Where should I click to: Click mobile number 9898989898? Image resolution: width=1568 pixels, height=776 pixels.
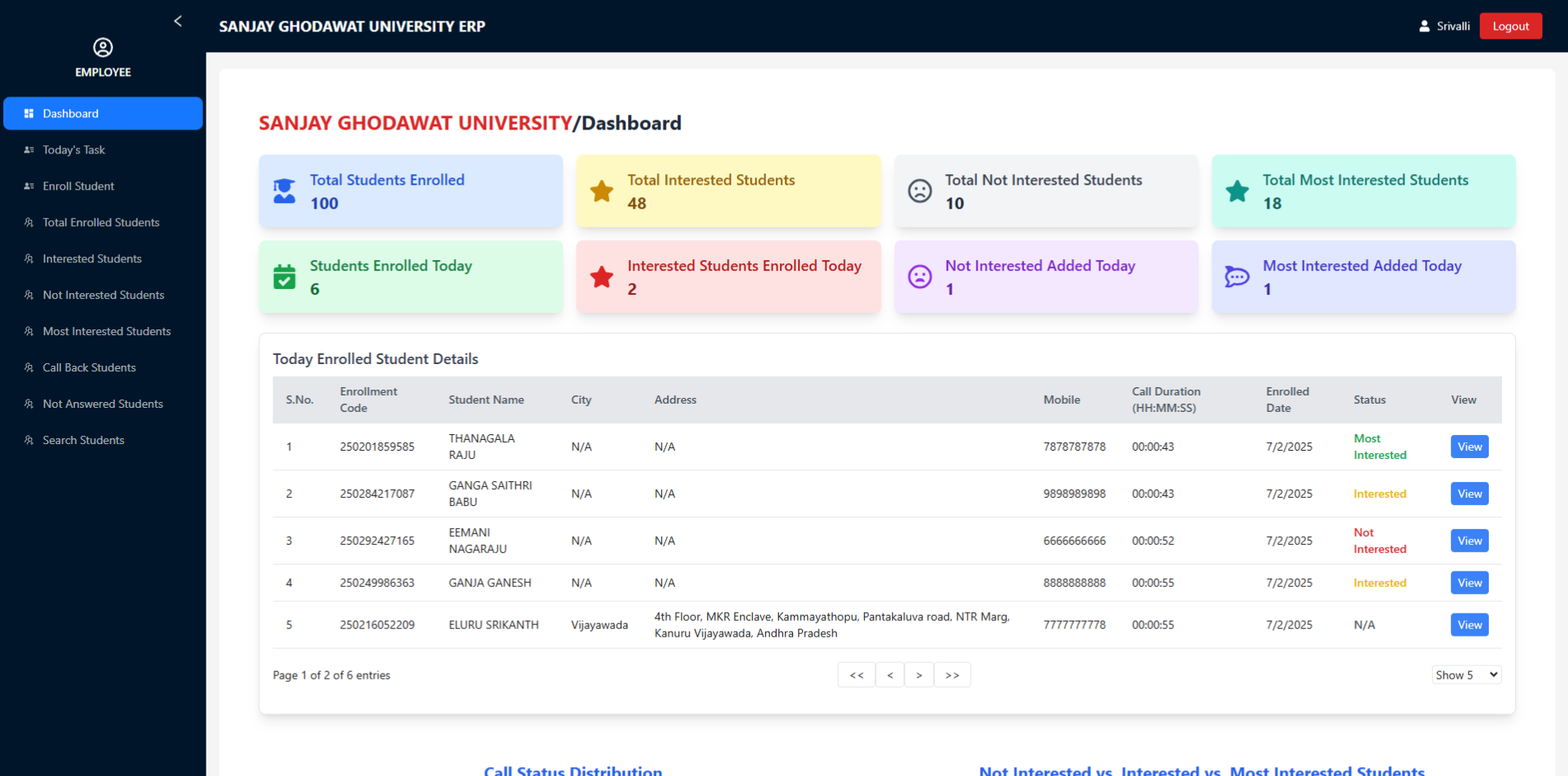pos(1074,494)
